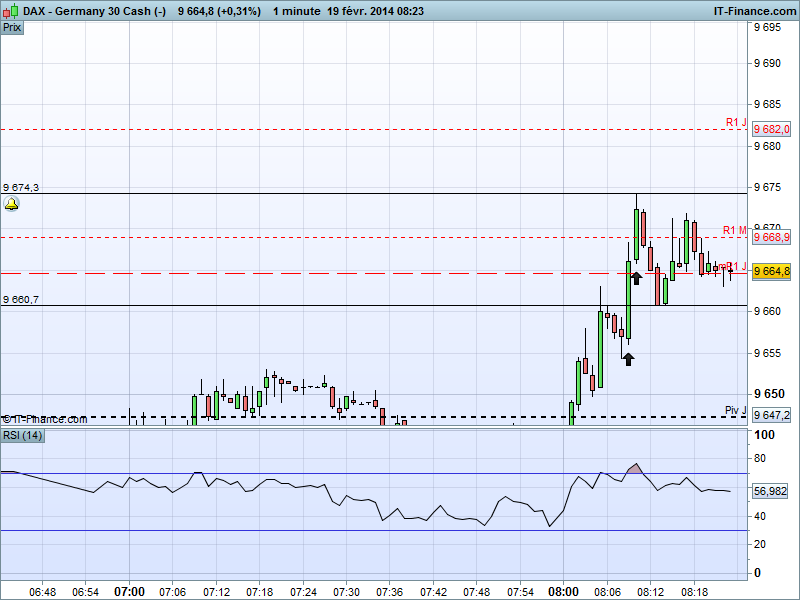Click the R1 J price tag 9 682,0
Image resolution: width=800 pixels, height=600 pixels.
pyautogui.click(x=771, y=129)
